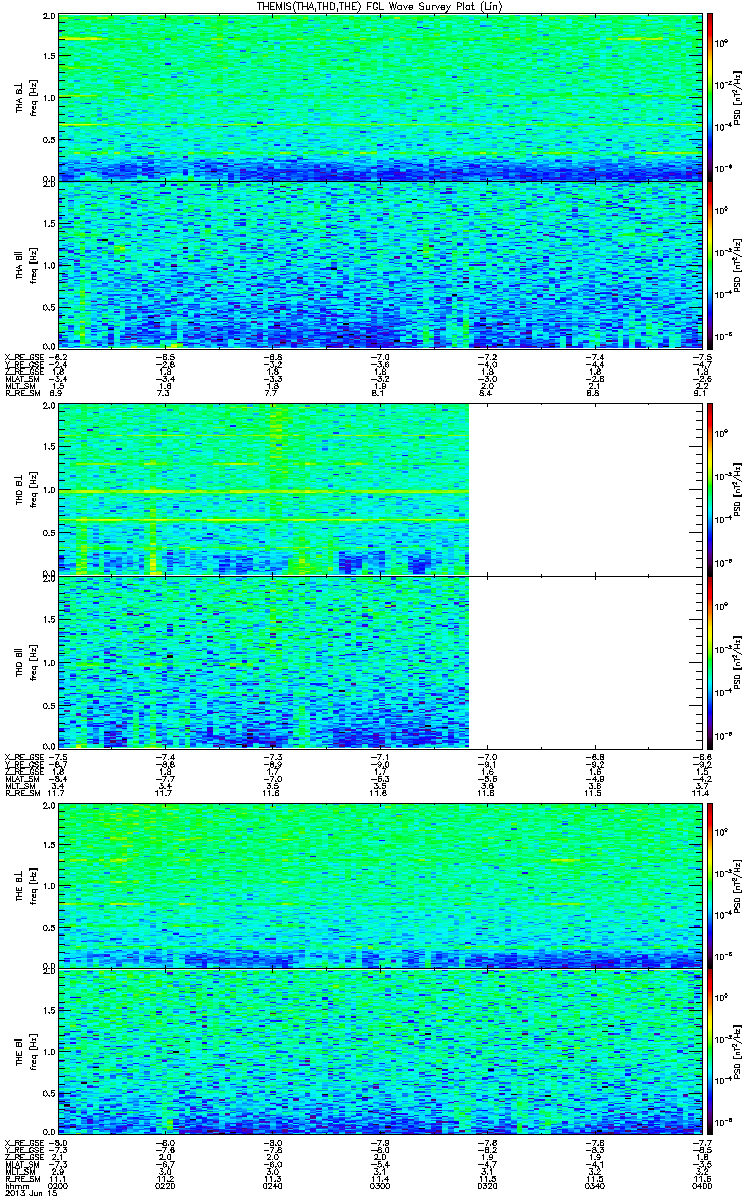Image resolution: width=750 pixels, height=1200 pixels.
Task: Click the 1.0 frequency tick on THD Bll axis
Action: tap(49, 662)
